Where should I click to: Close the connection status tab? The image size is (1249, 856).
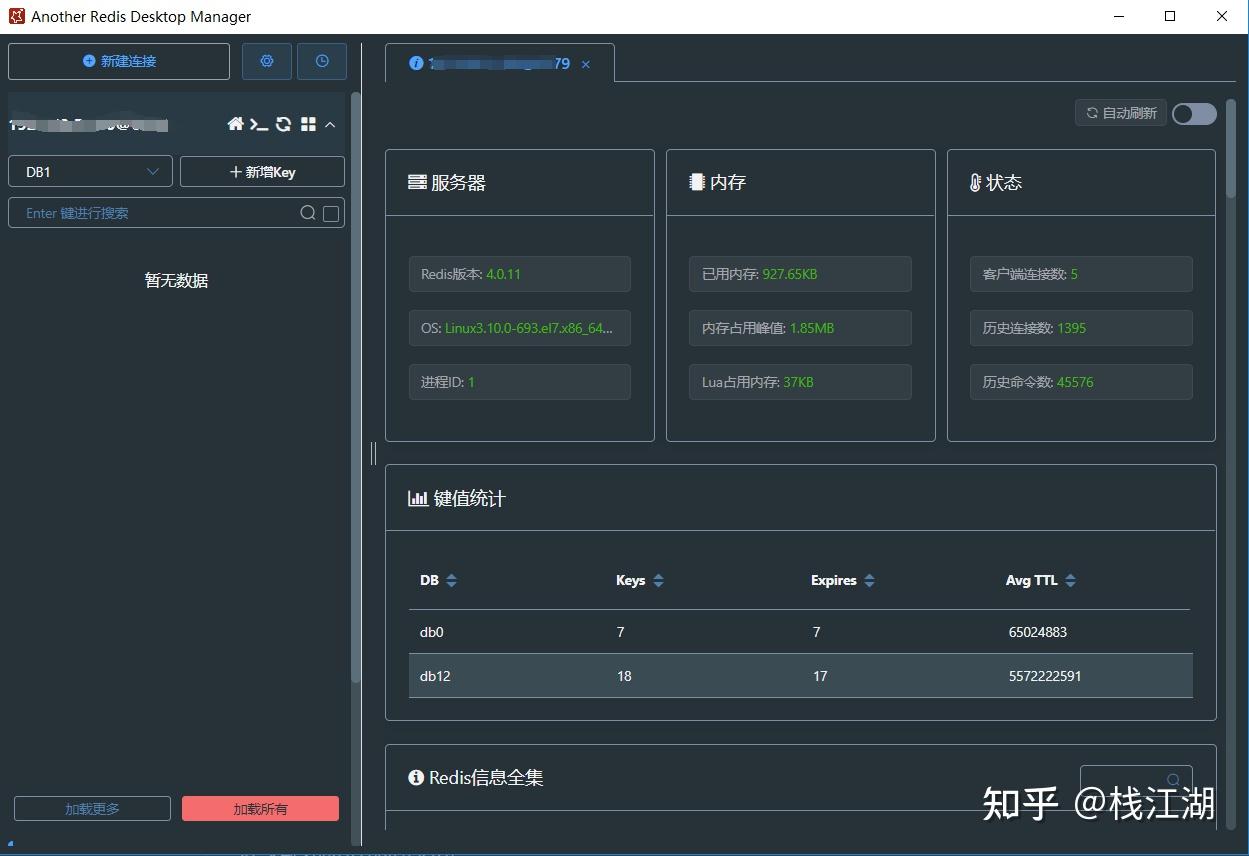pos(586,64)
